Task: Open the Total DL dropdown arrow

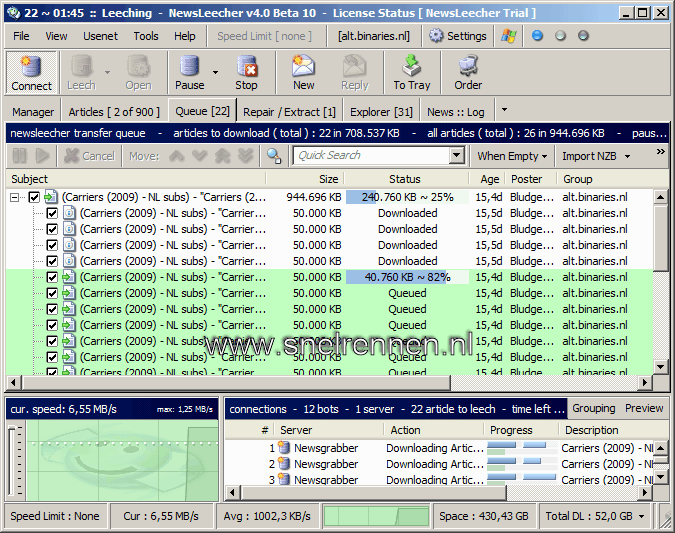Action: coord(641,516)
